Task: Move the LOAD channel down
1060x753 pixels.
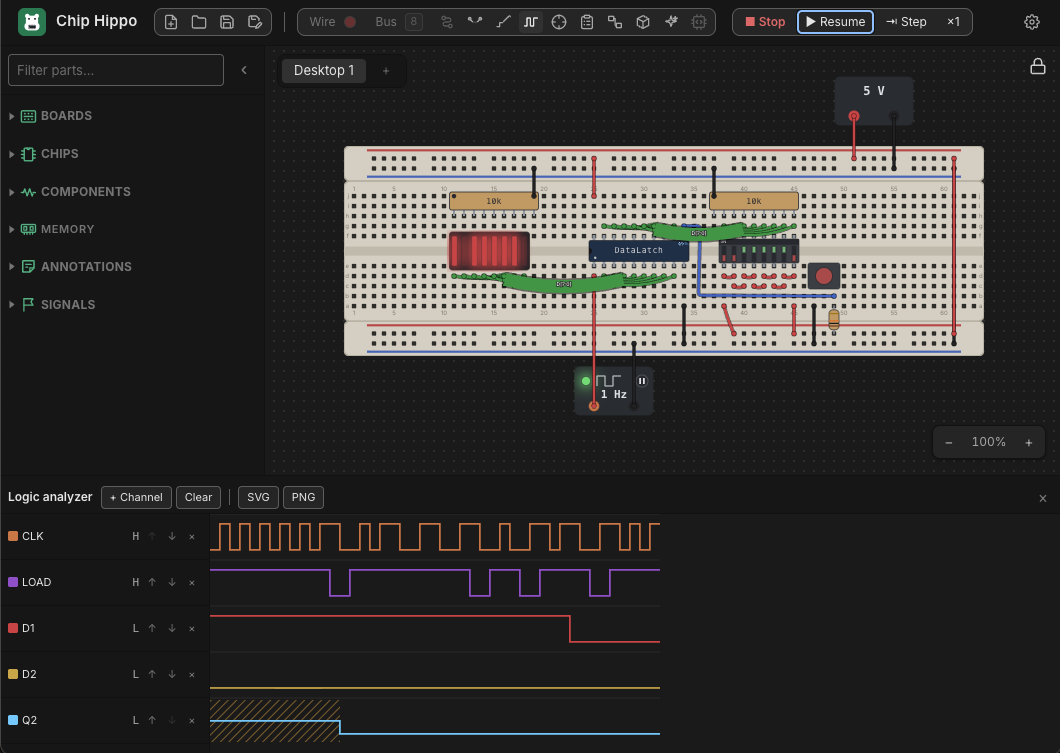Action: tap(172, 582)
